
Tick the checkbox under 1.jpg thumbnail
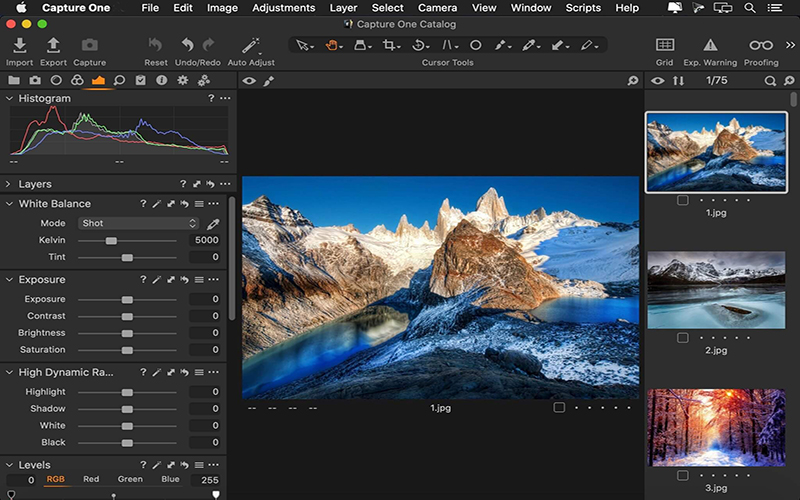click(x=682, y=200)
